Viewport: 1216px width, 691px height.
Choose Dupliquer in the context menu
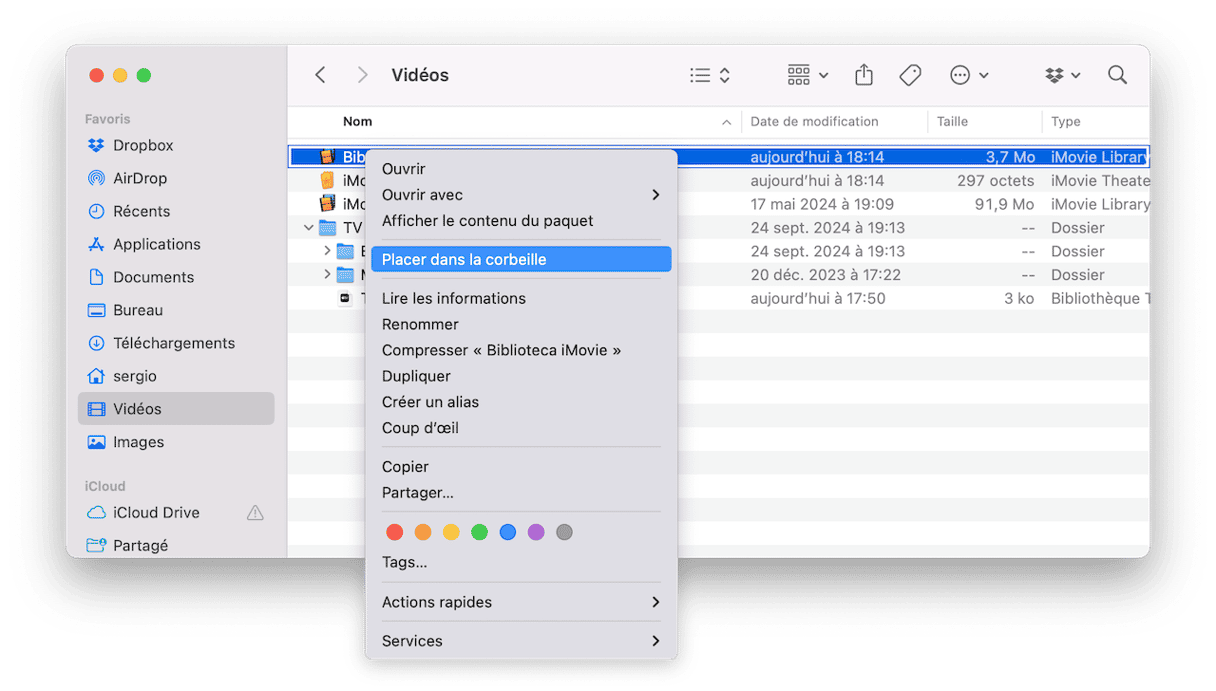coord(521,376)
